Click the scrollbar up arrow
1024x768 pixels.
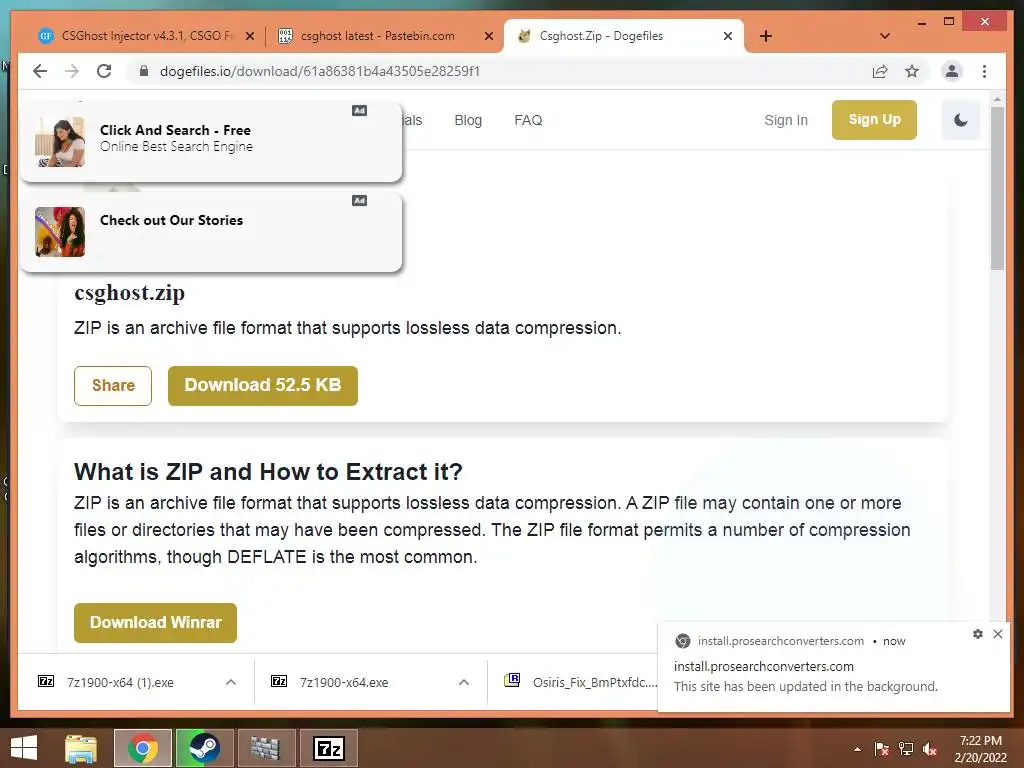point(997,99)
